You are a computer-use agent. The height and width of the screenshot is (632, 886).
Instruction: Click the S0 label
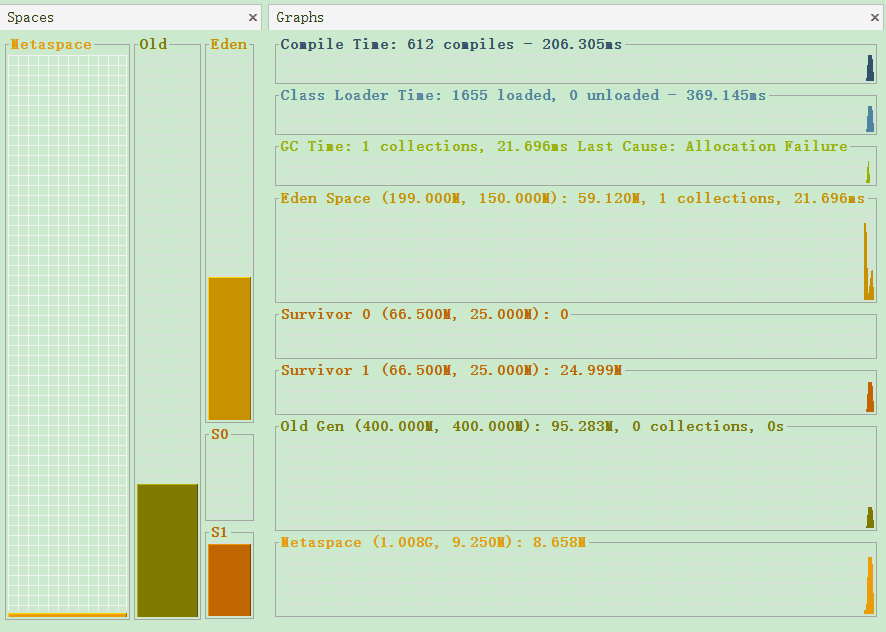(220, 434)
